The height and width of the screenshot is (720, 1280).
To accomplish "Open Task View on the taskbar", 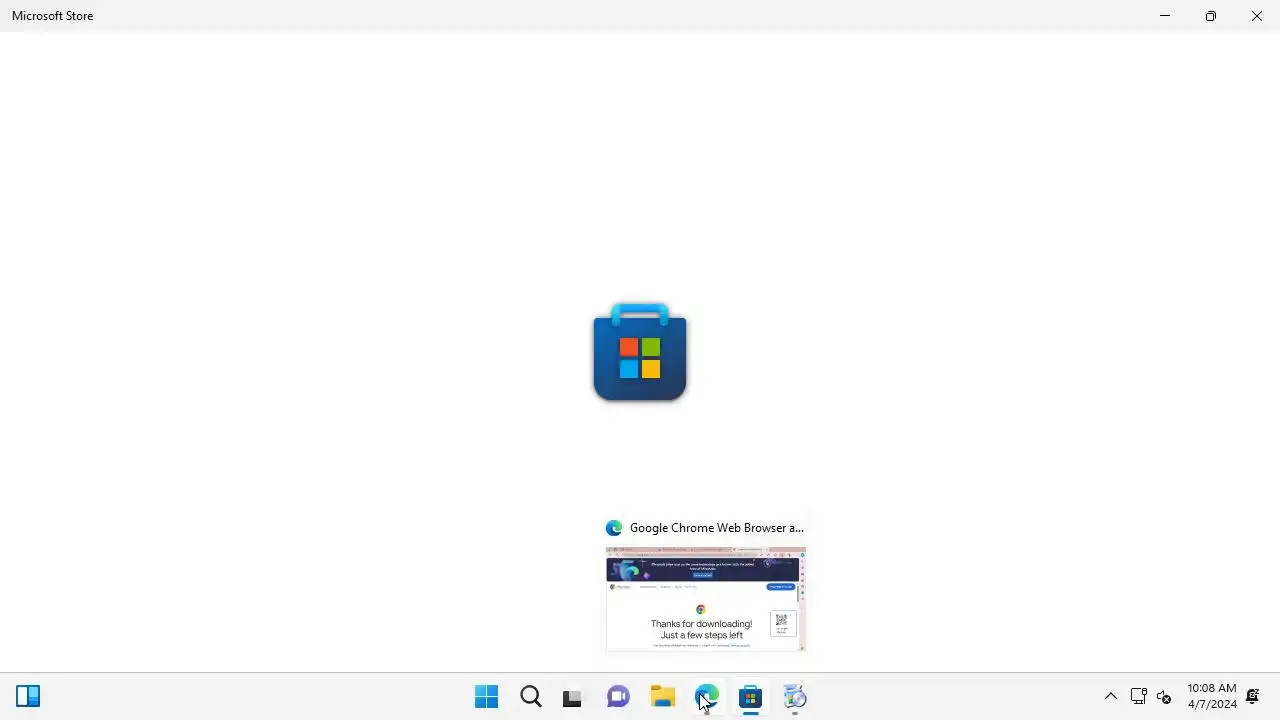I will 572,697.
